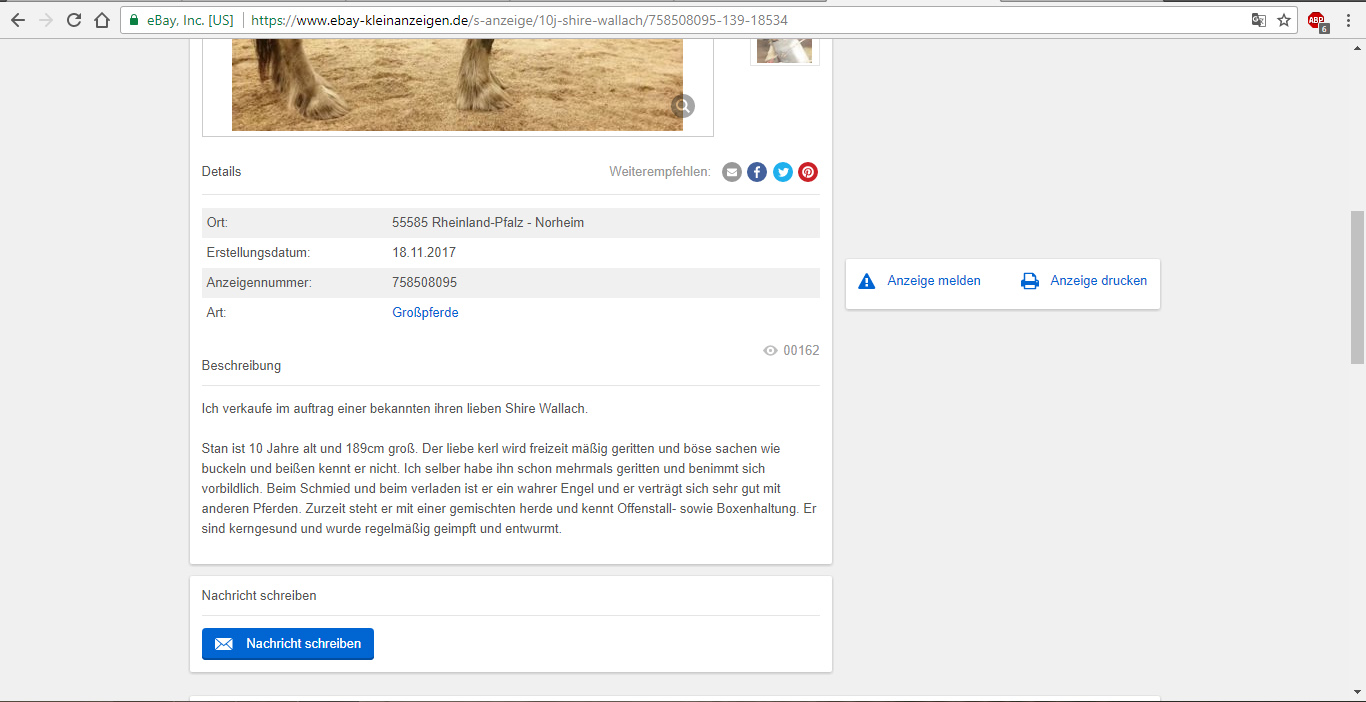
Task: Open Chrome's three-dot menu
Action: pyautogui.click(x=1349, y=20)
